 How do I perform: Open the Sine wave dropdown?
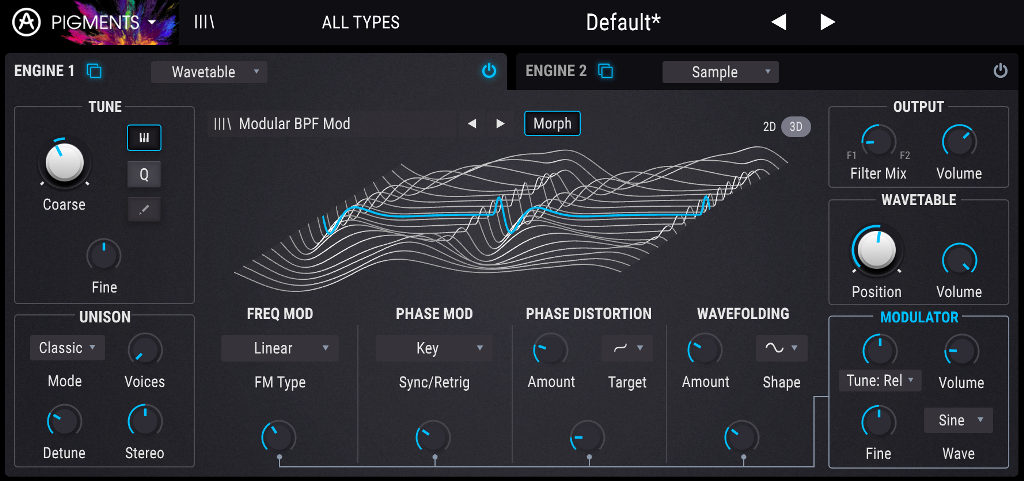tap(958, 420)
